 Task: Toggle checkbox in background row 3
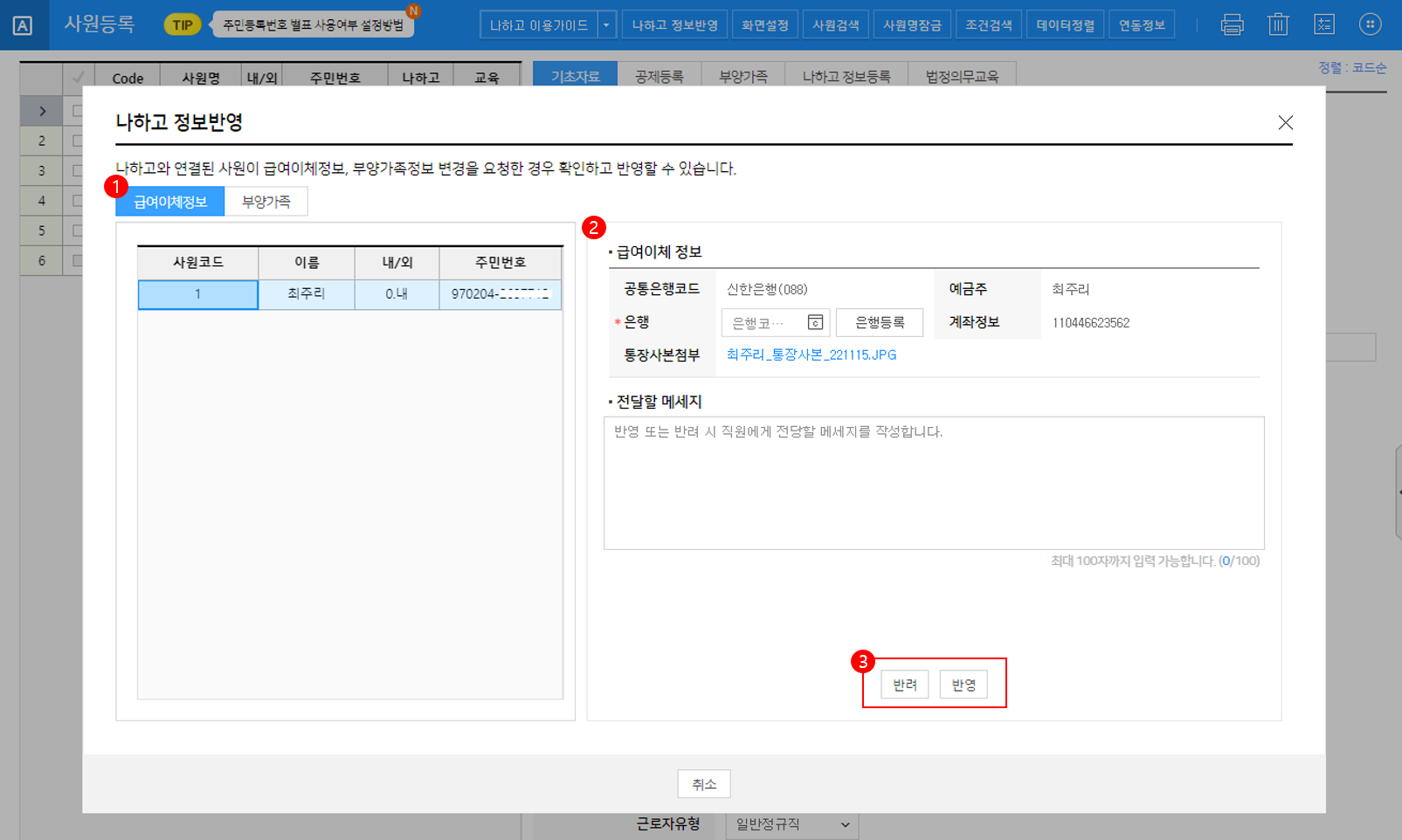pyautogui.click(x=78, y=170)
